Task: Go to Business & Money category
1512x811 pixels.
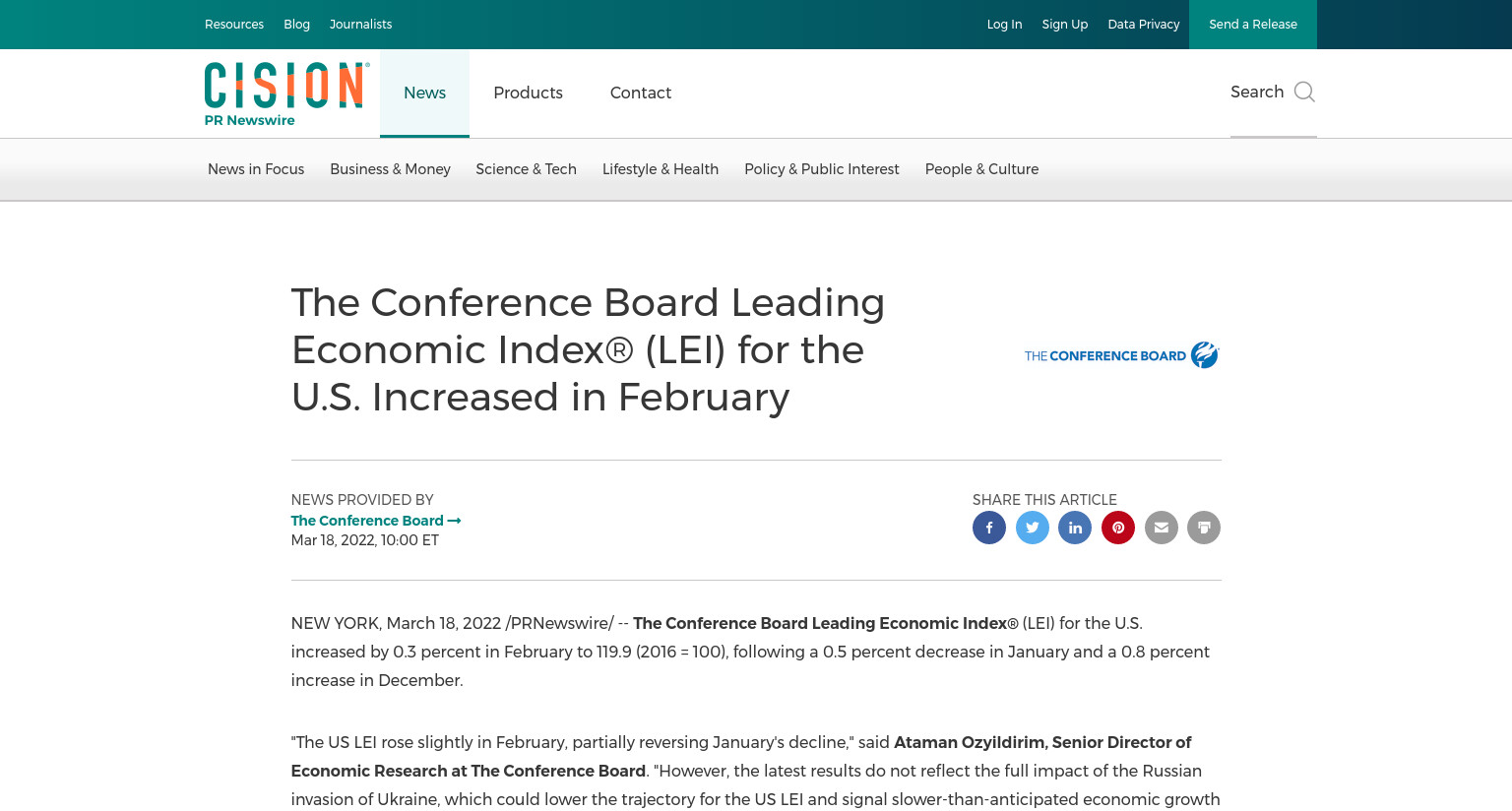Action: tap(390, 169)
